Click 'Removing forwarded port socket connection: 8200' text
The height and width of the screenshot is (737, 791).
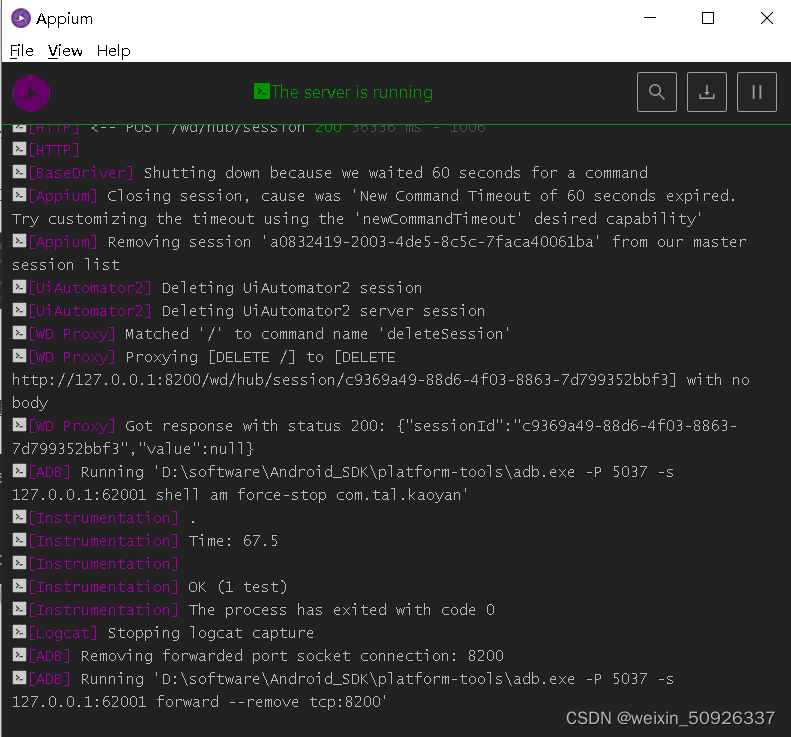tap(292, 656)
